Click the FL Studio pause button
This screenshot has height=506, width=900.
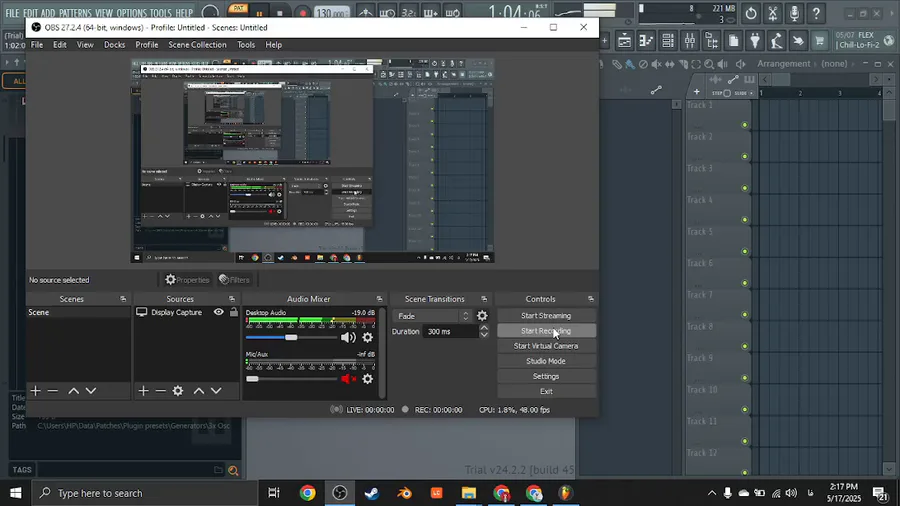(x=259, y=14)
